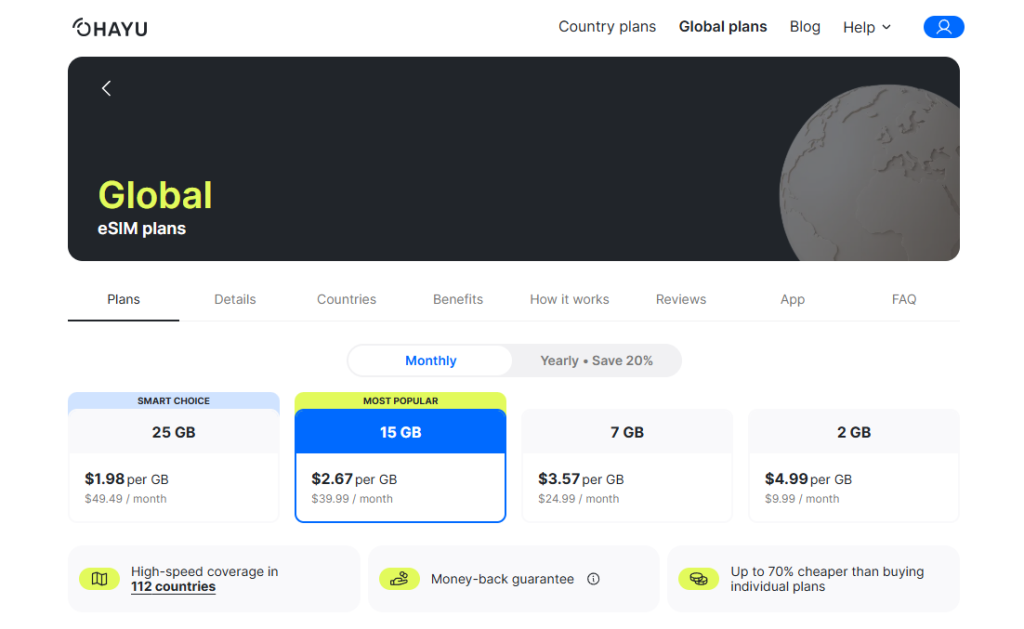Click the money-back guarantee info icon

point(593,579)
